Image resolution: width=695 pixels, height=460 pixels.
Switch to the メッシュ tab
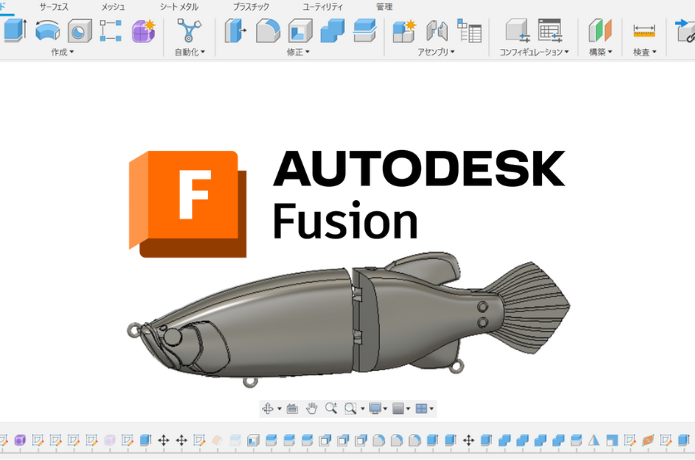(x=113, y=7)
